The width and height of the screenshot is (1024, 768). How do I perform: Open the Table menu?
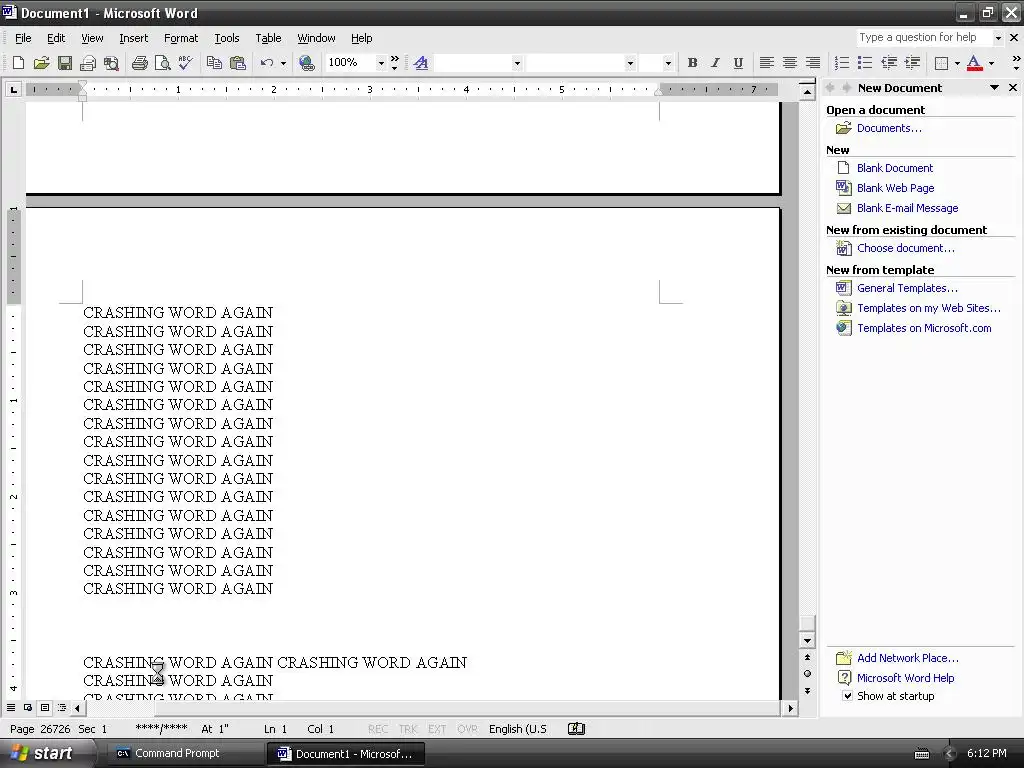coord(268,38)
